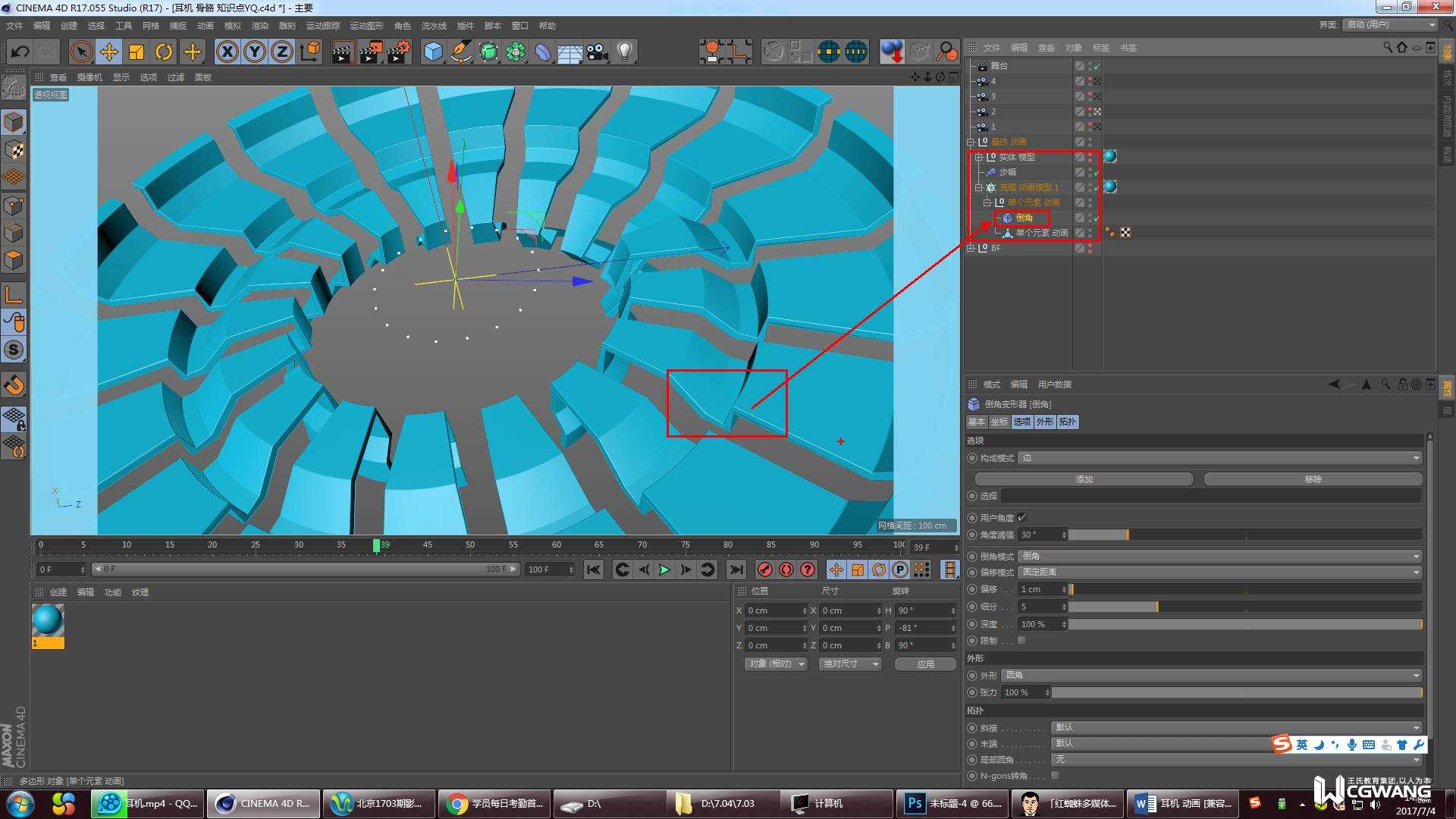Enable the 限制 checkbox
The height and width of the screenshot is (819, 1456).
click(x=1021, y=641)
